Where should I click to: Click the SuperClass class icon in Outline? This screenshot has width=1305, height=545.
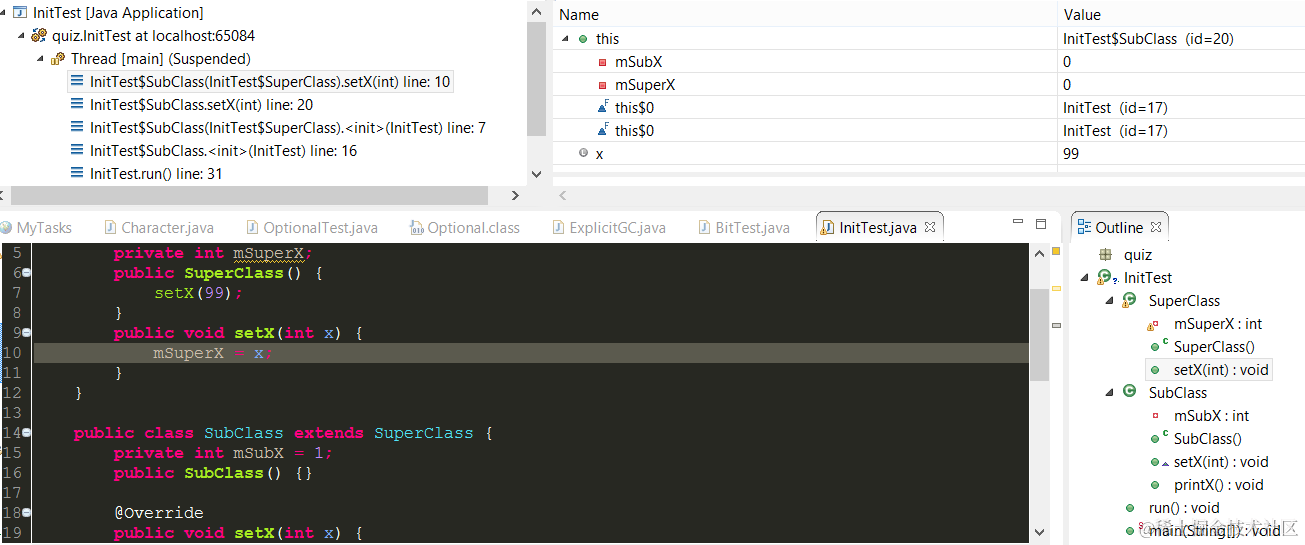point(1130,301)
